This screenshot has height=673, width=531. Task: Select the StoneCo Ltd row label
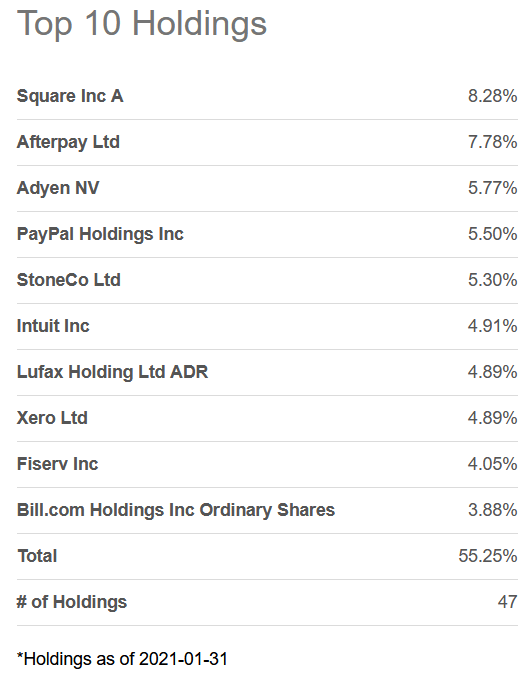(x=69, y=280)
